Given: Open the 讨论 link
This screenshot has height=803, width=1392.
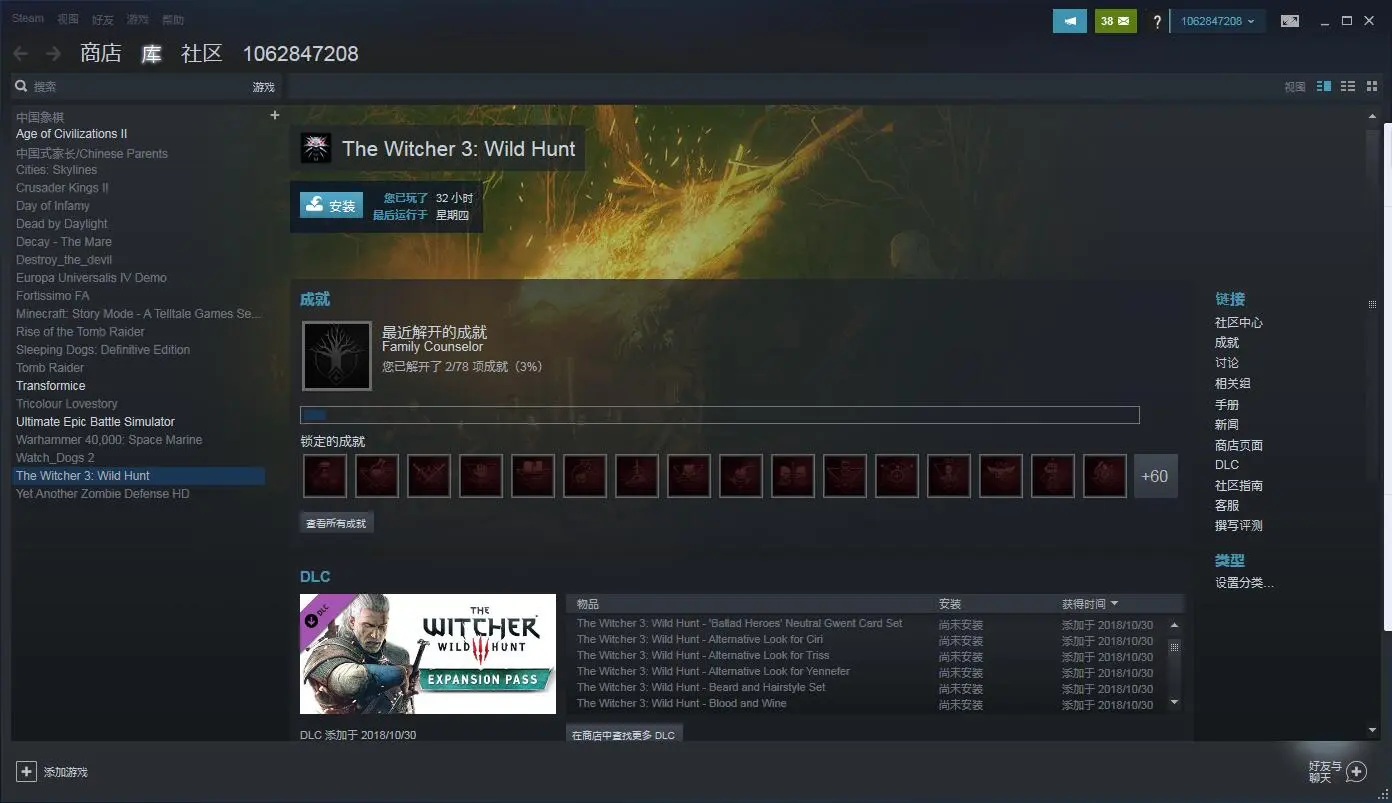Looking at the screenshot, I should pos(1227,363).
